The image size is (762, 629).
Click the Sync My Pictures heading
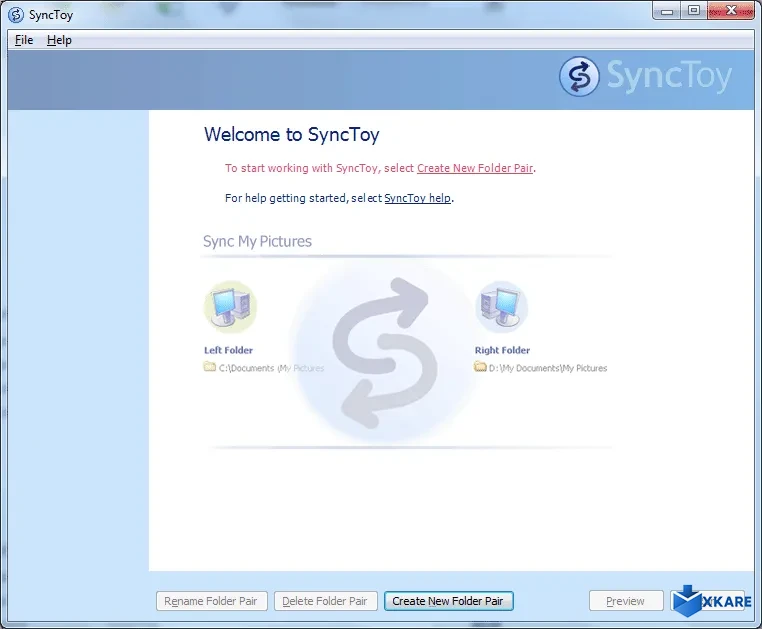pos(257,242)
